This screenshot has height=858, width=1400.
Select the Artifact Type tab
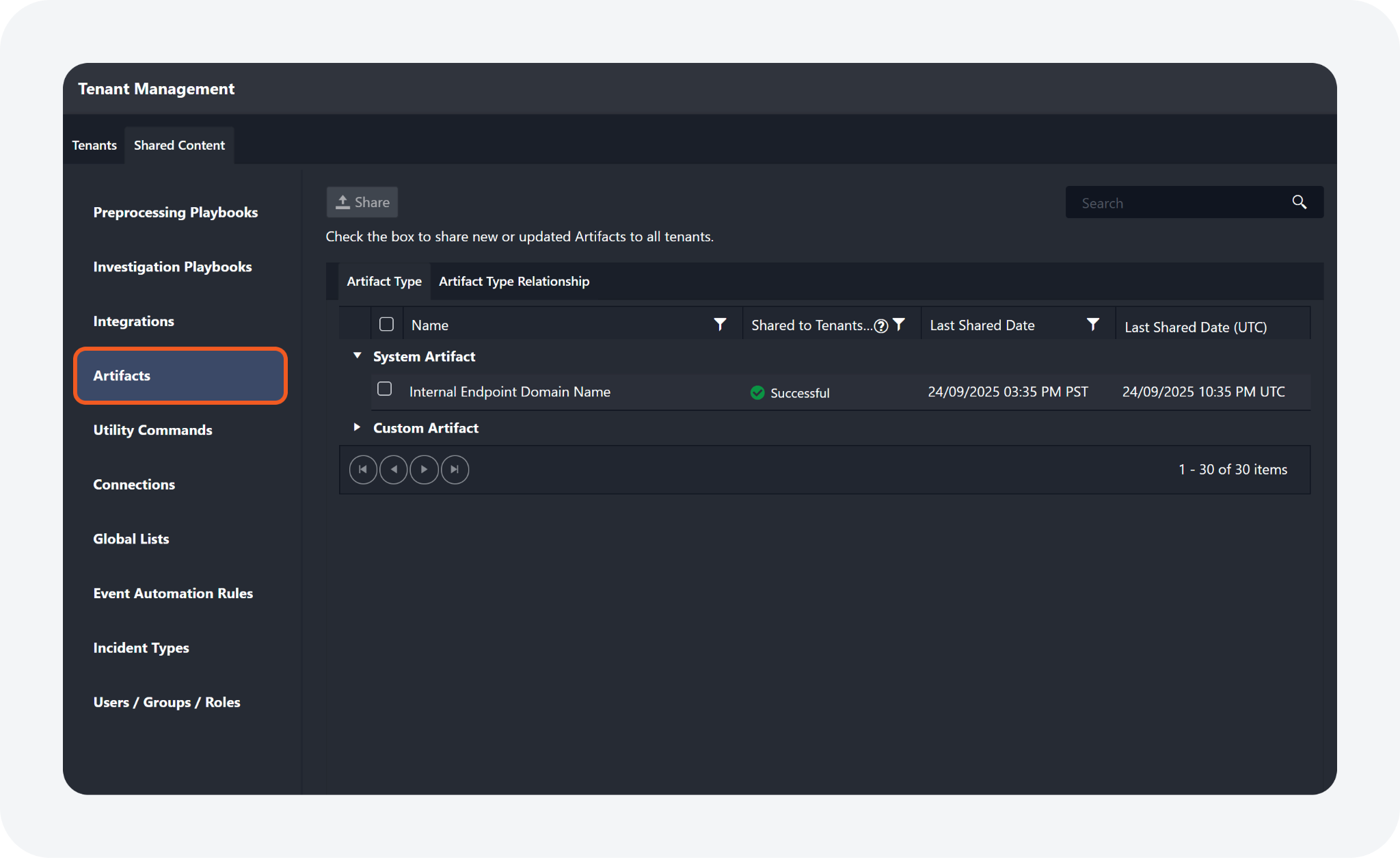[384, 282]
